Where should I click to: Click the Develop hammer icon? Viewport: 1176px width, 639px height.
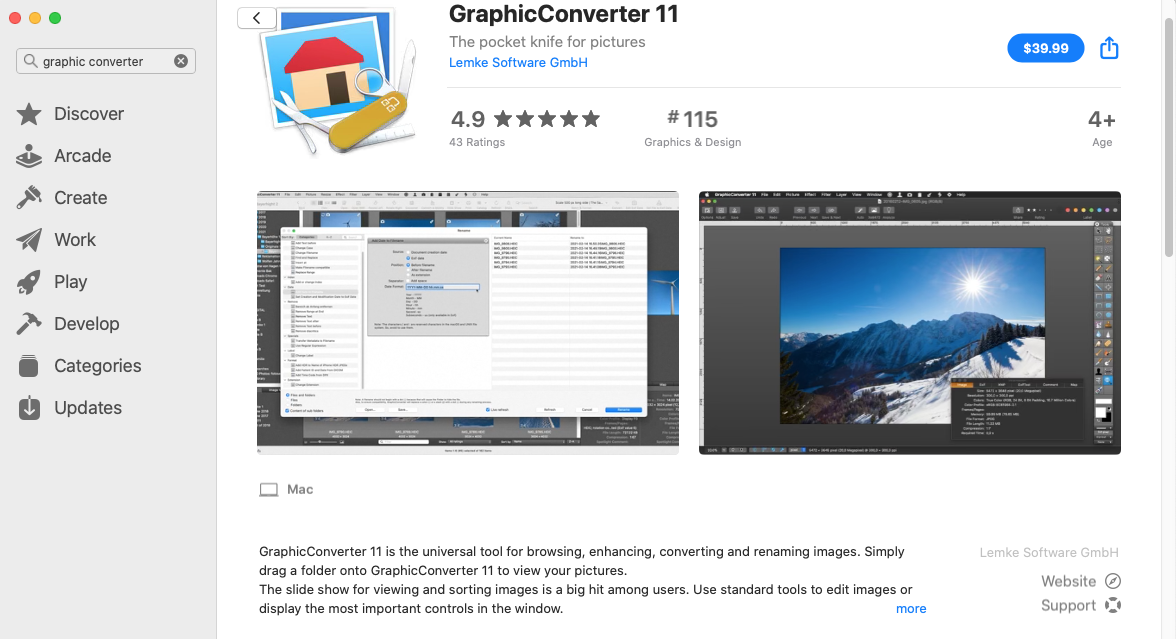[x=29, y=323]
